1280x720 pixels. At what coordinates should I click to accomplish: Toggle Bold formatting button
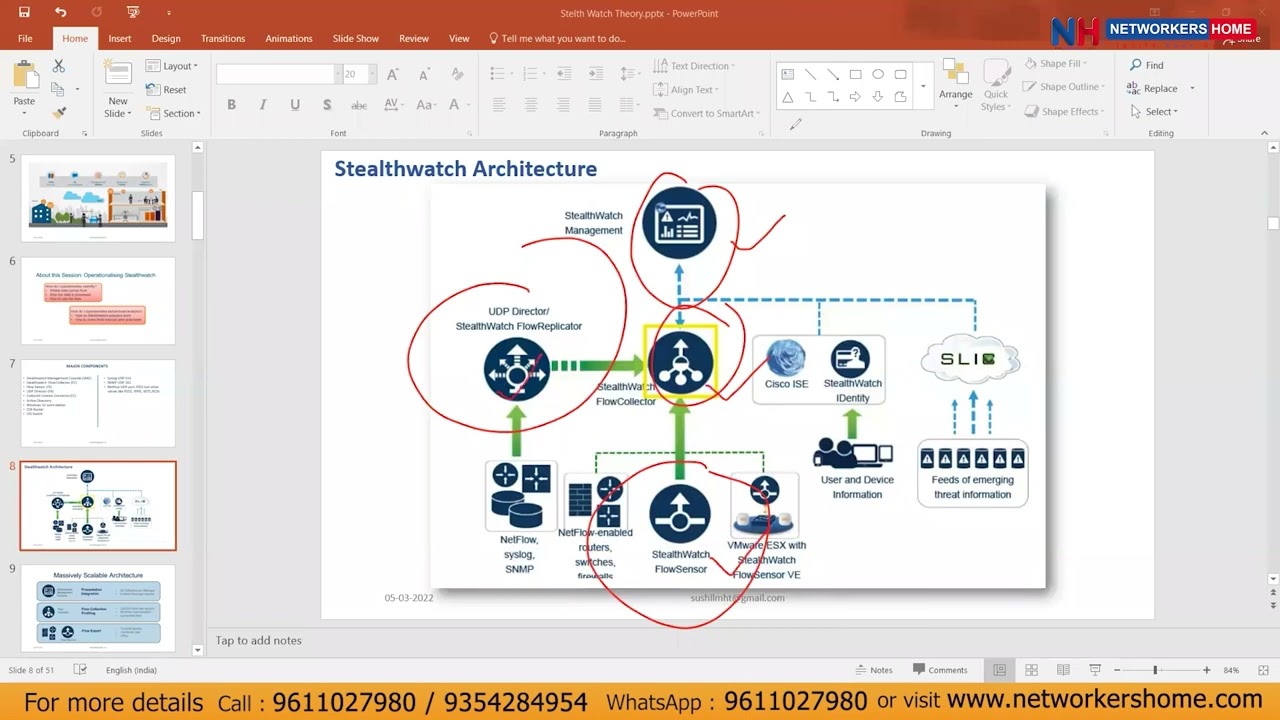coord(231,105)
